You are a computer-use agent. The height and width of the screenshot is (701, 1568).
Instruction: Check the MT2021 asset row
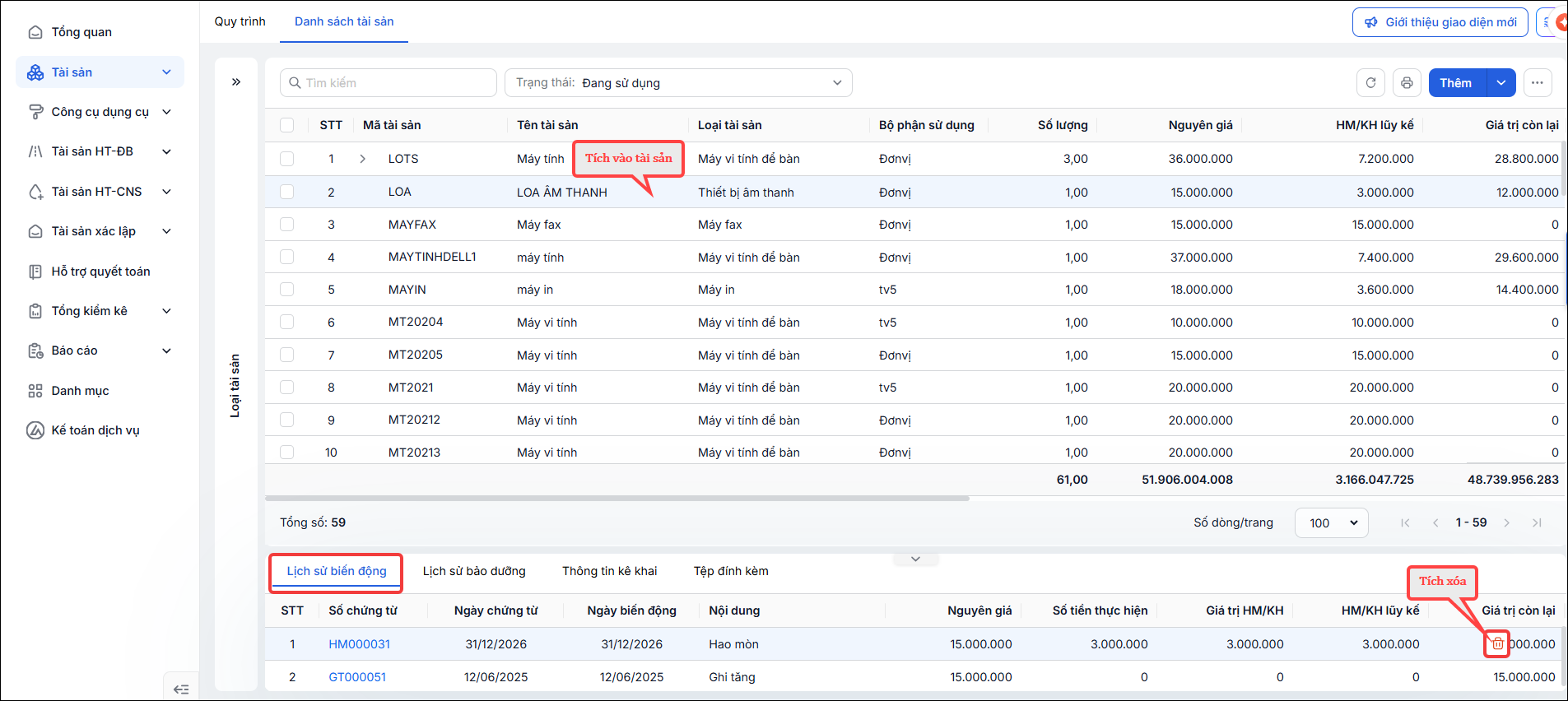[286, 387]
